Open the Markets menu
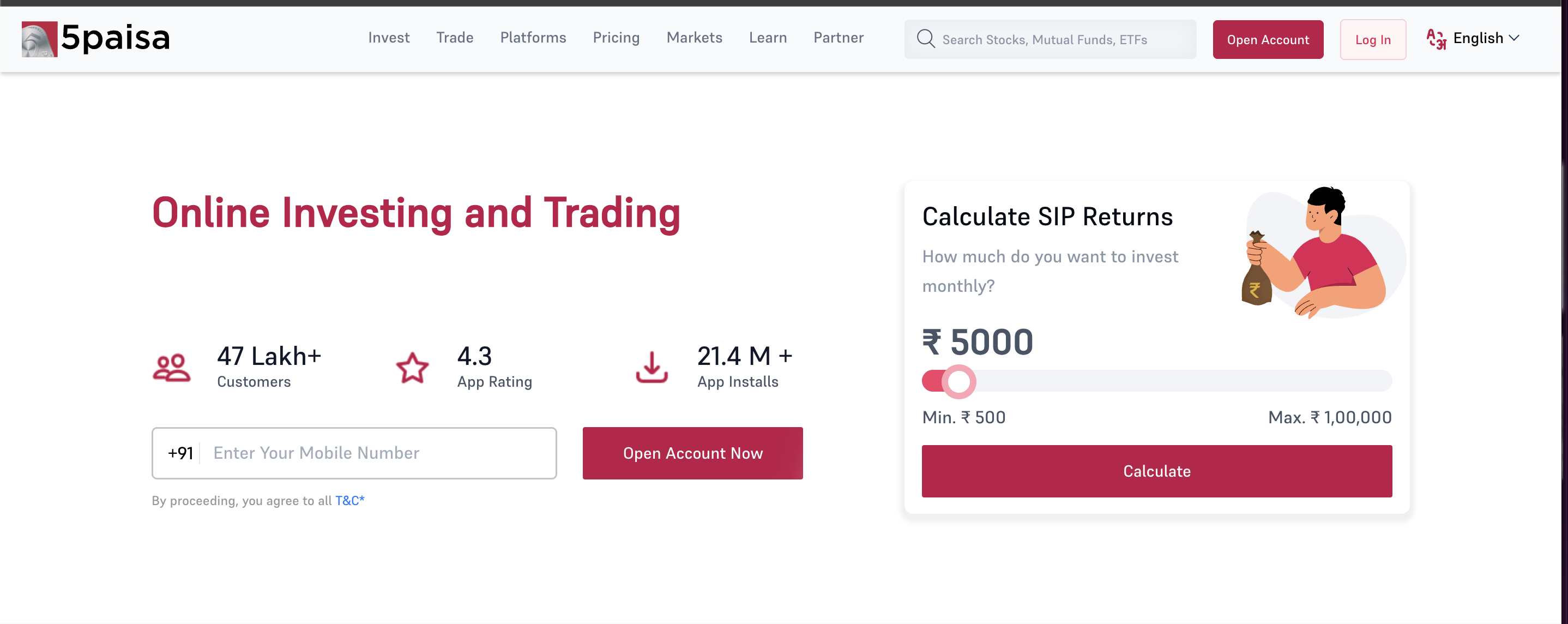 point(695,38)
